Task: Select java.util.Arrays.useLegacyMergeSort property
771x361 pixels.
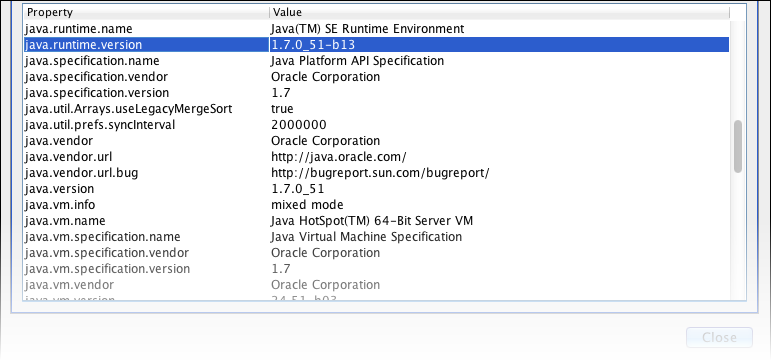Action: [376, 109]
